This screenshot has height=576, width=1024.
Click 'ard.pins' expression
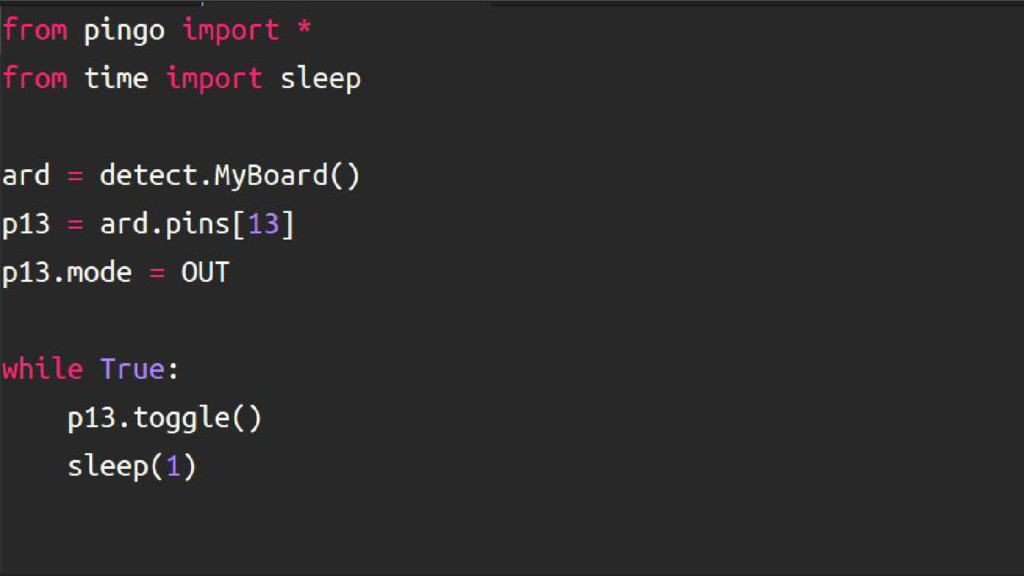pyautogui.click(x=165, y=225)
